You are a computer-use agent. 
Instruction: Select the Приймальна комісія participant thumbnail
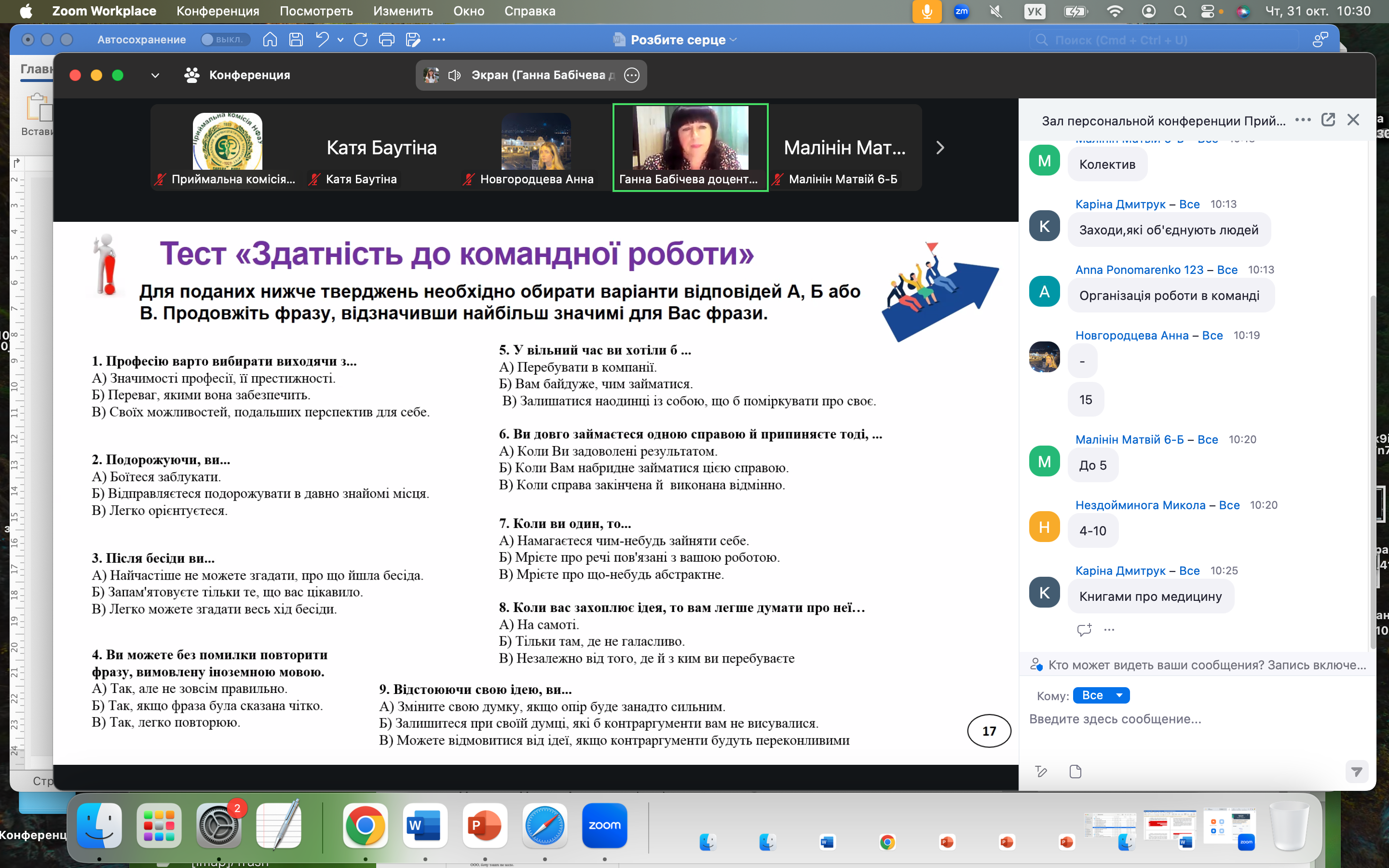(227, 148)
